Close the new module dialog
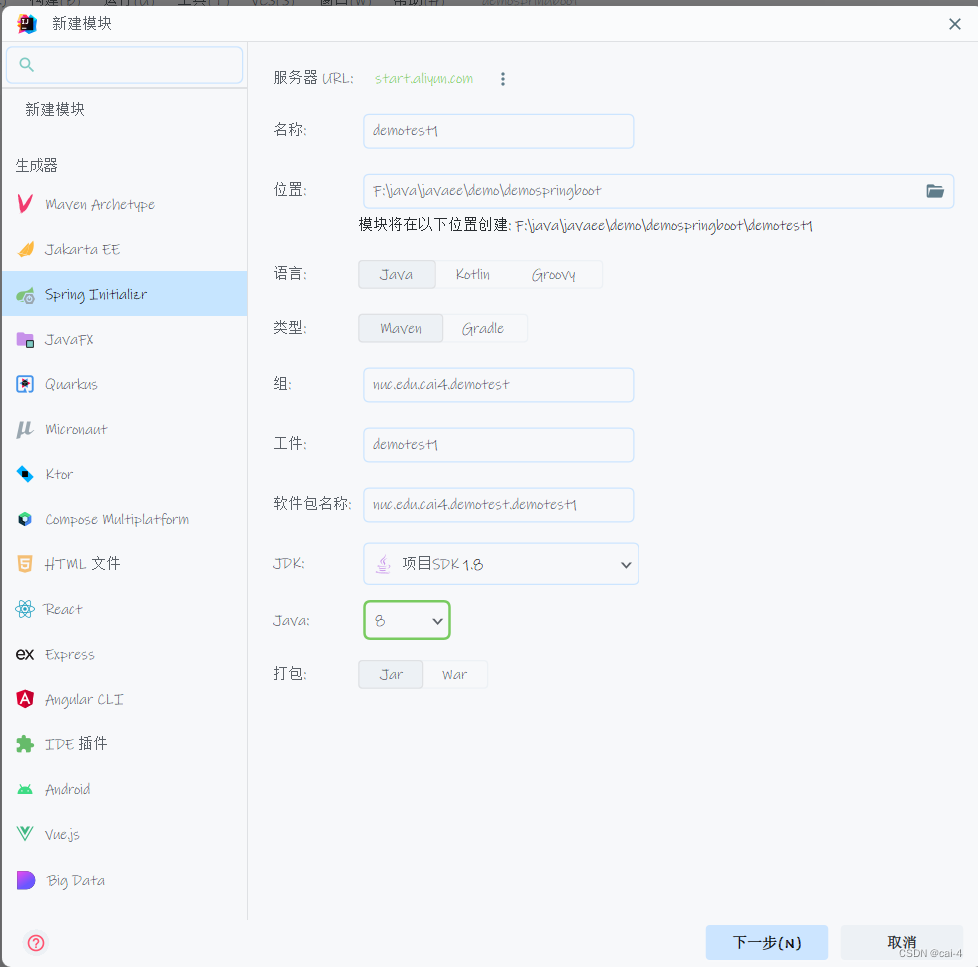 pos(954,24)
